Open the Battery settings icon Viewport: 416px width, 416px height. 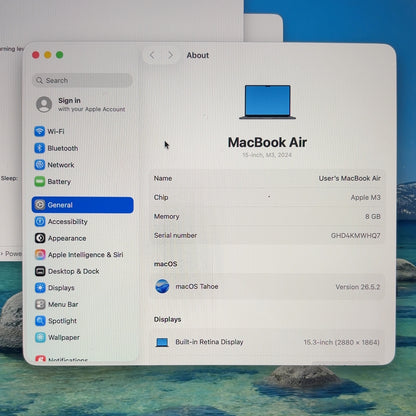(40, 181)
